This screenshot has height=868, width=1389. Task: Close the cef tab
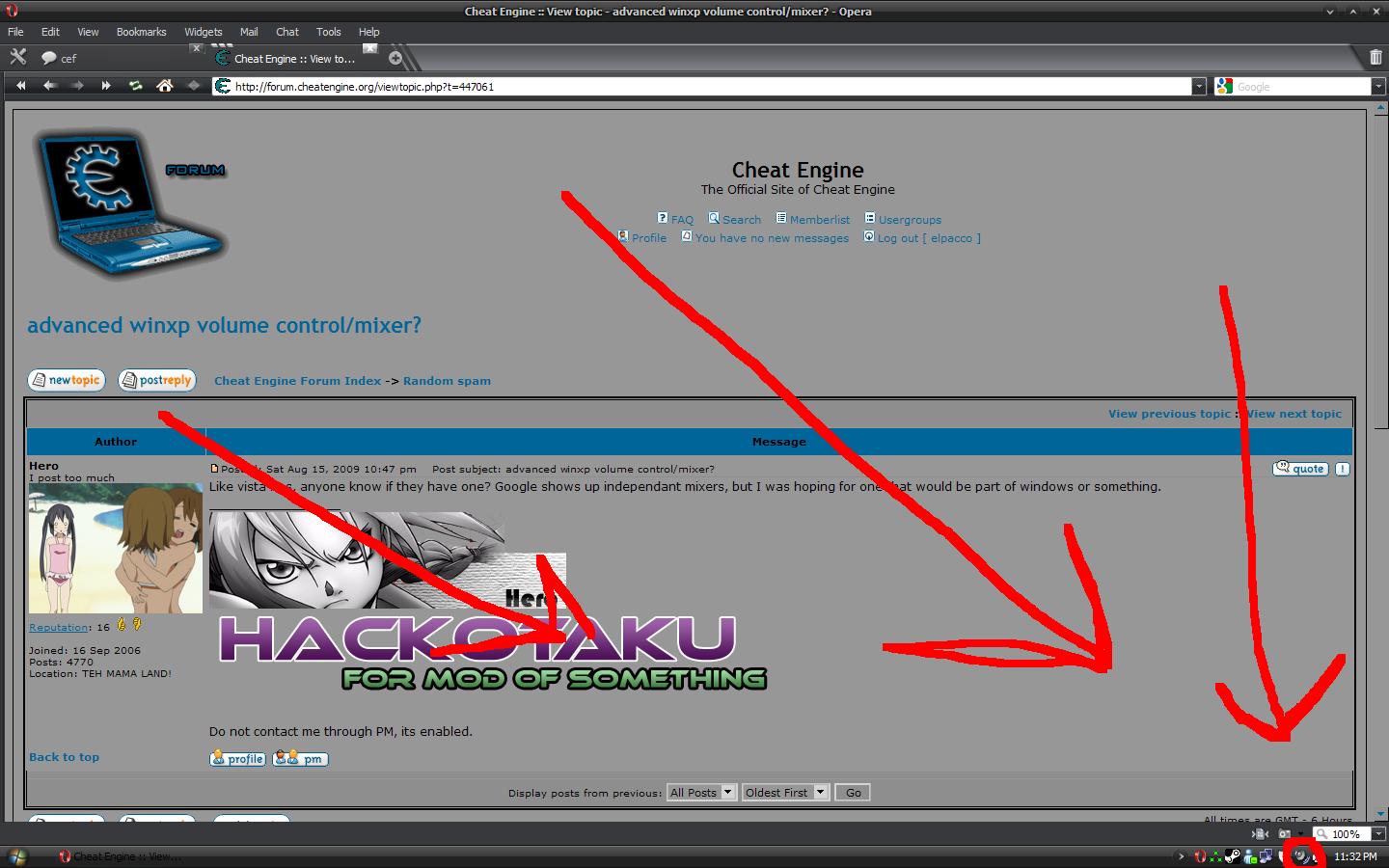[197, 48]
